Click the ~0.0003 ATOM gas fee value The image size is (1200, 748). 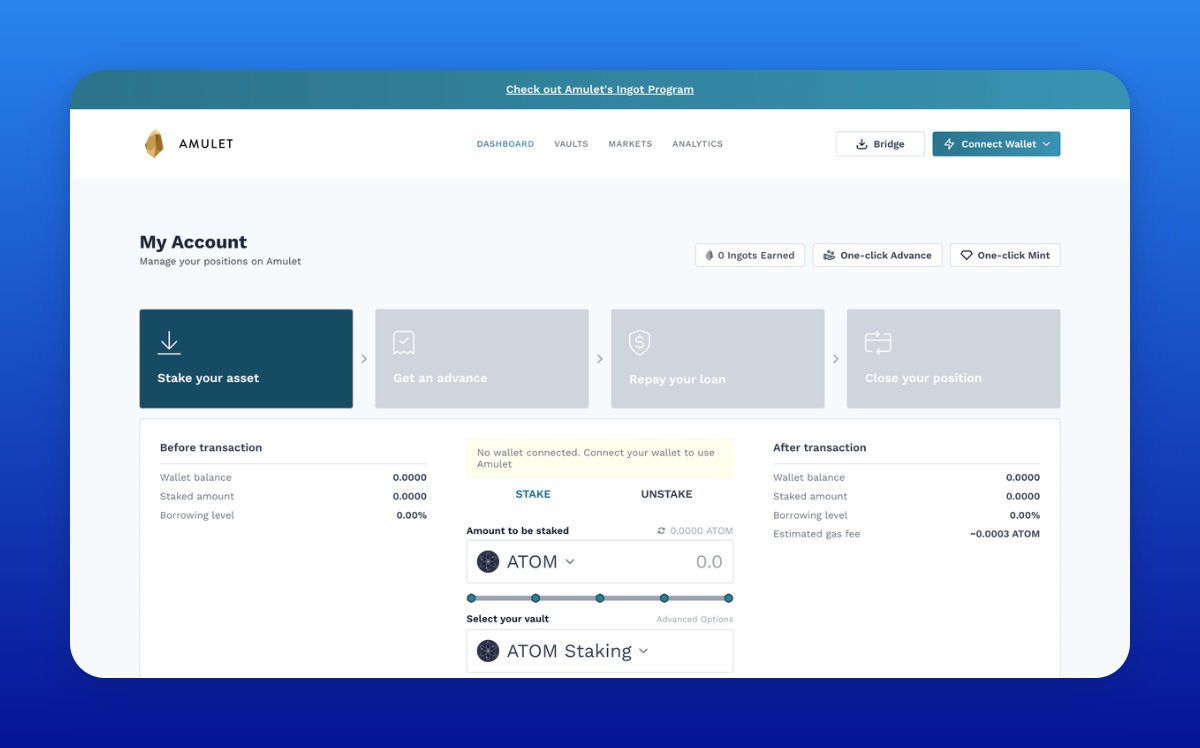click(x=1005, y=534)
